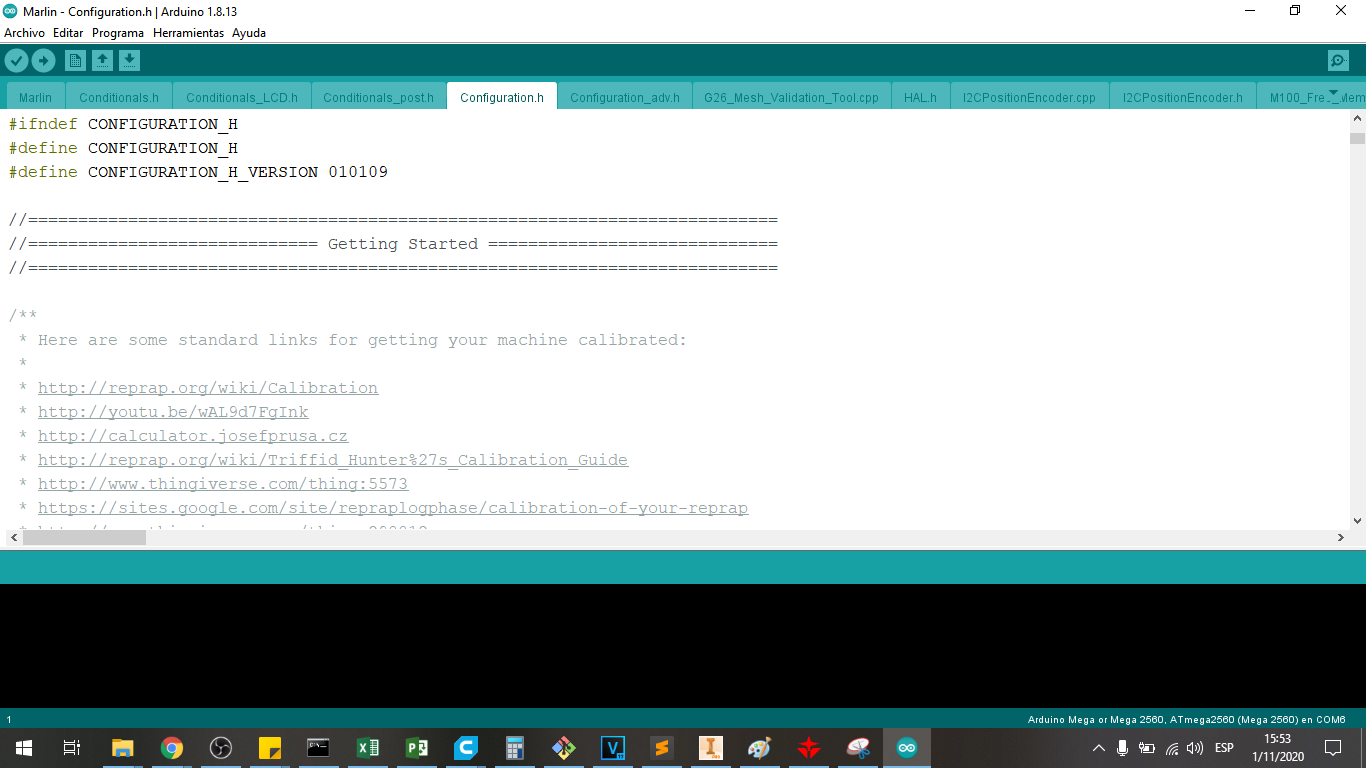This screenshot has height=768, width=1366.
Task: Click the editor's scroll left arrow
Action: pos(14,537)
